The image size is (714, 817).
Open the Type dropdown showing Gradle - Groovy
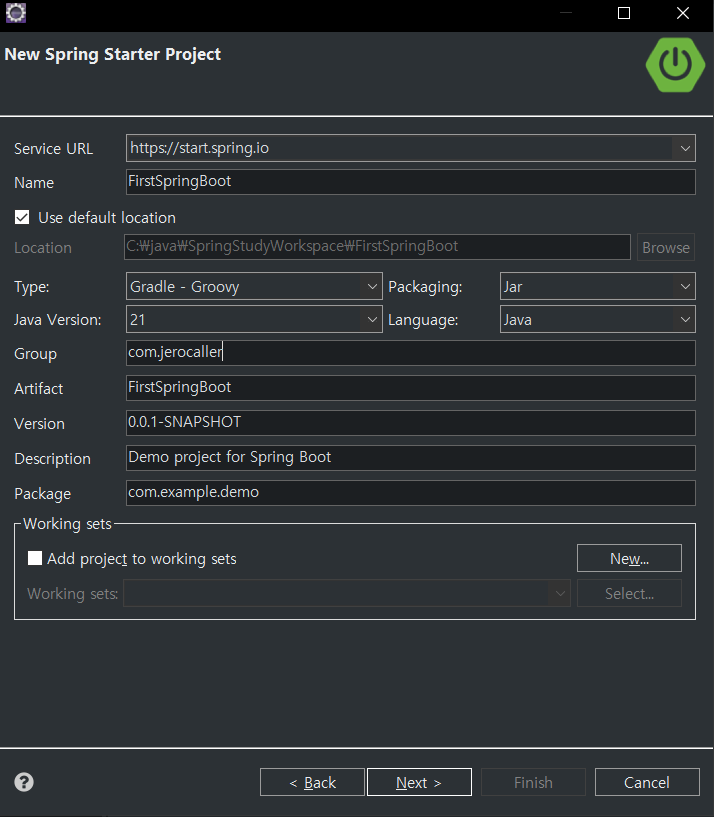point(372,287)
